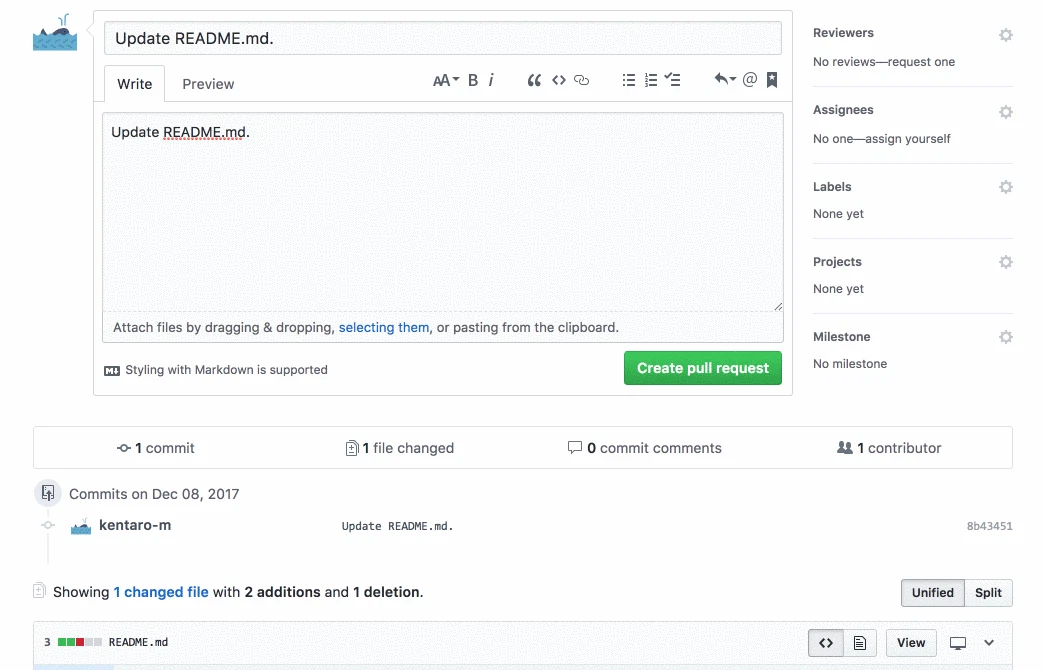Open the text size heading dropdown
The image size is (1045, 670).
(x=446, y=81)
